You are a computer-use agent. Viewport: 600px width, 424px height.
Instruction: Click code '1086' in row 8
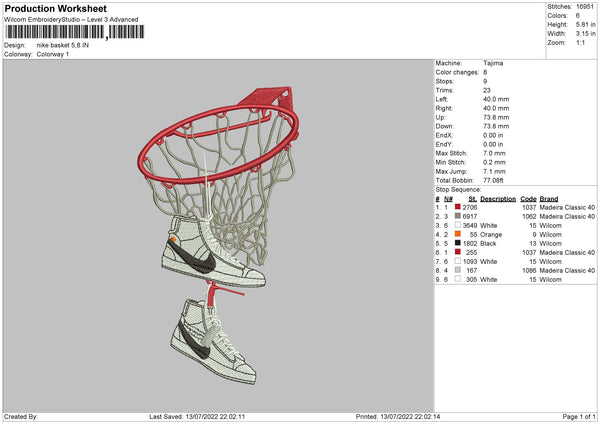coord(529,271)
